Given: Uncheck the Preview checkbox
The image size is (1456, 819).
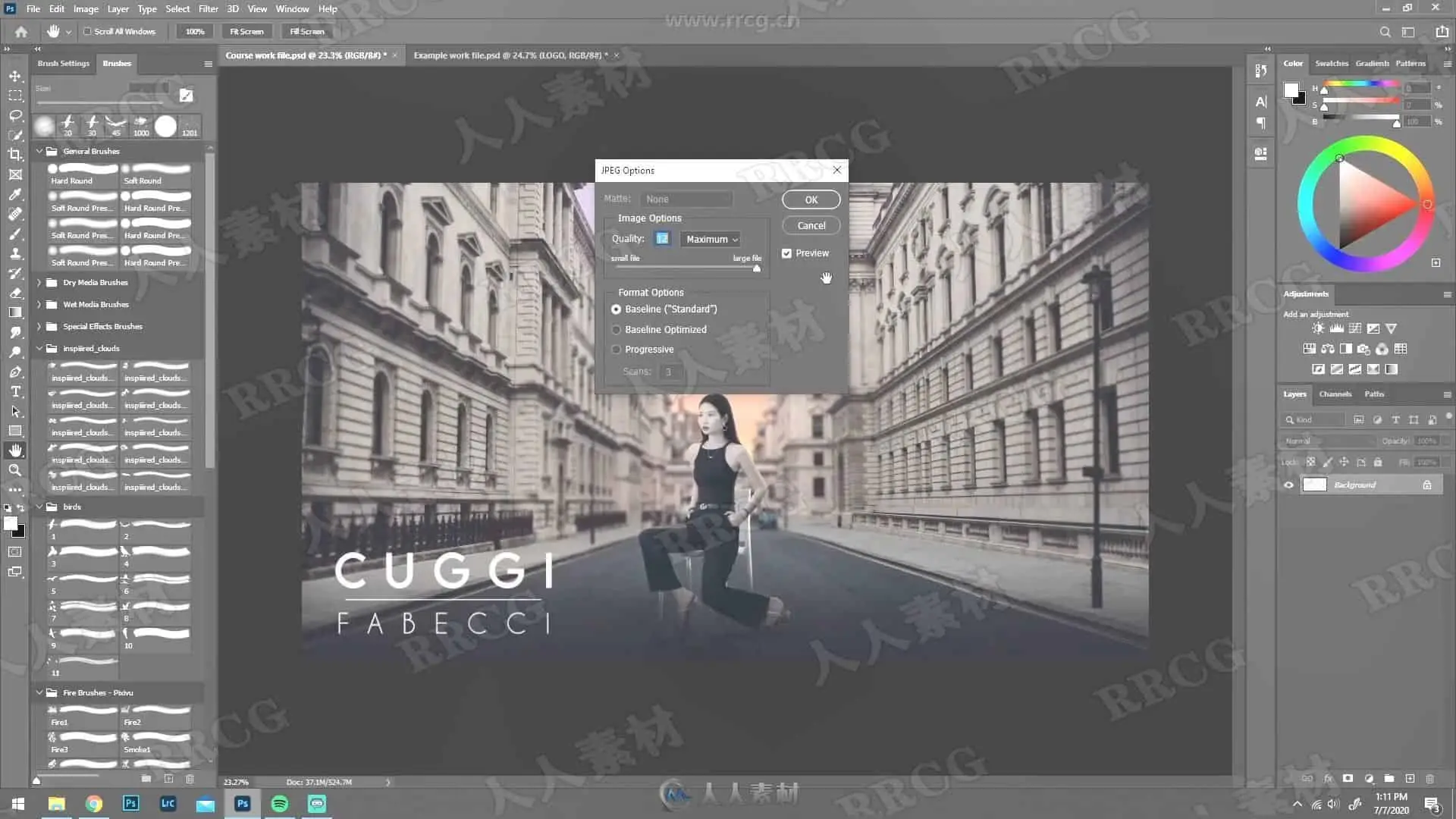Looking at the screenshot, I should 786,253.
